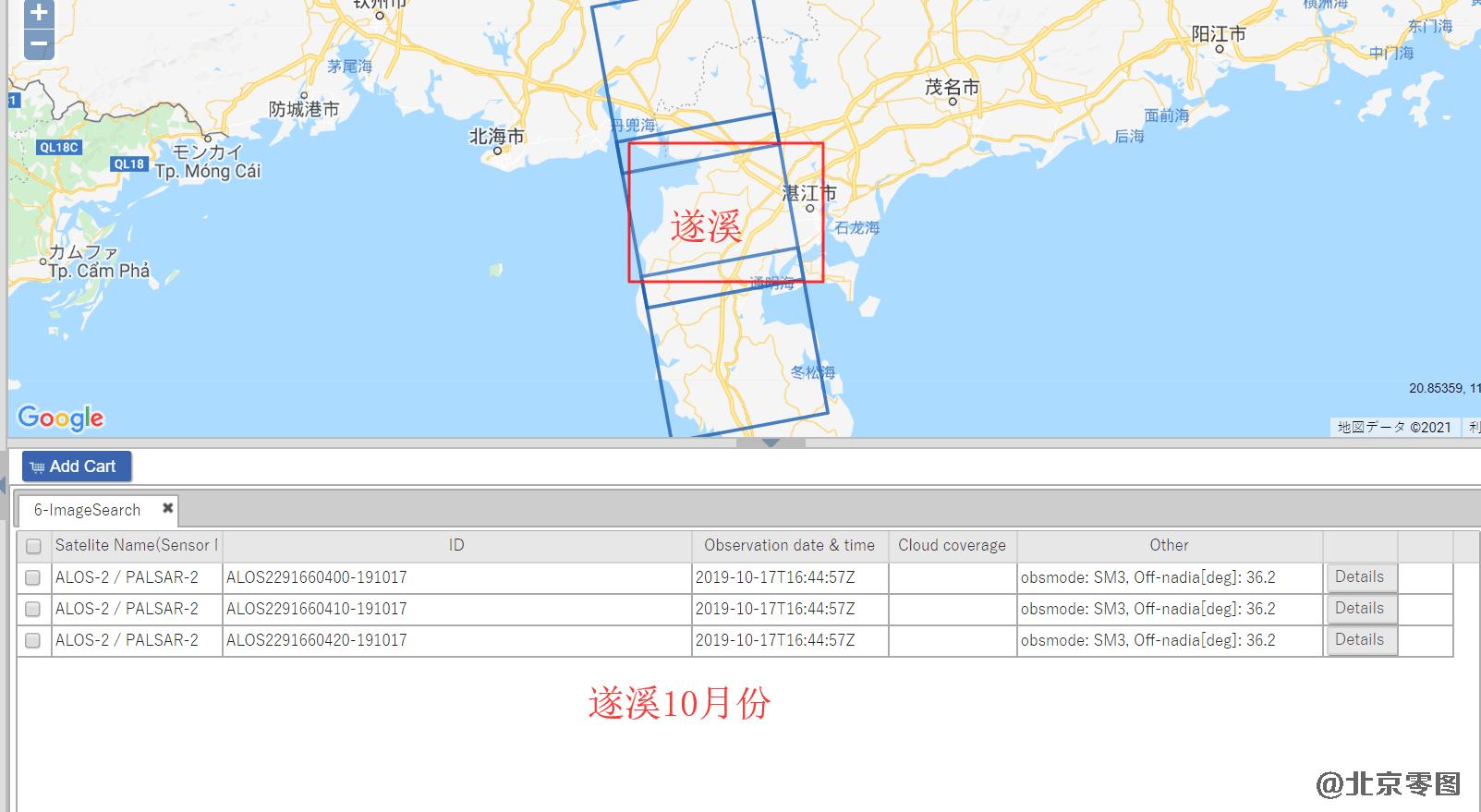Click the QL18 road marker on map
Image resolution: width=1481 pixels, height=812 pixels.
(128, 164)
